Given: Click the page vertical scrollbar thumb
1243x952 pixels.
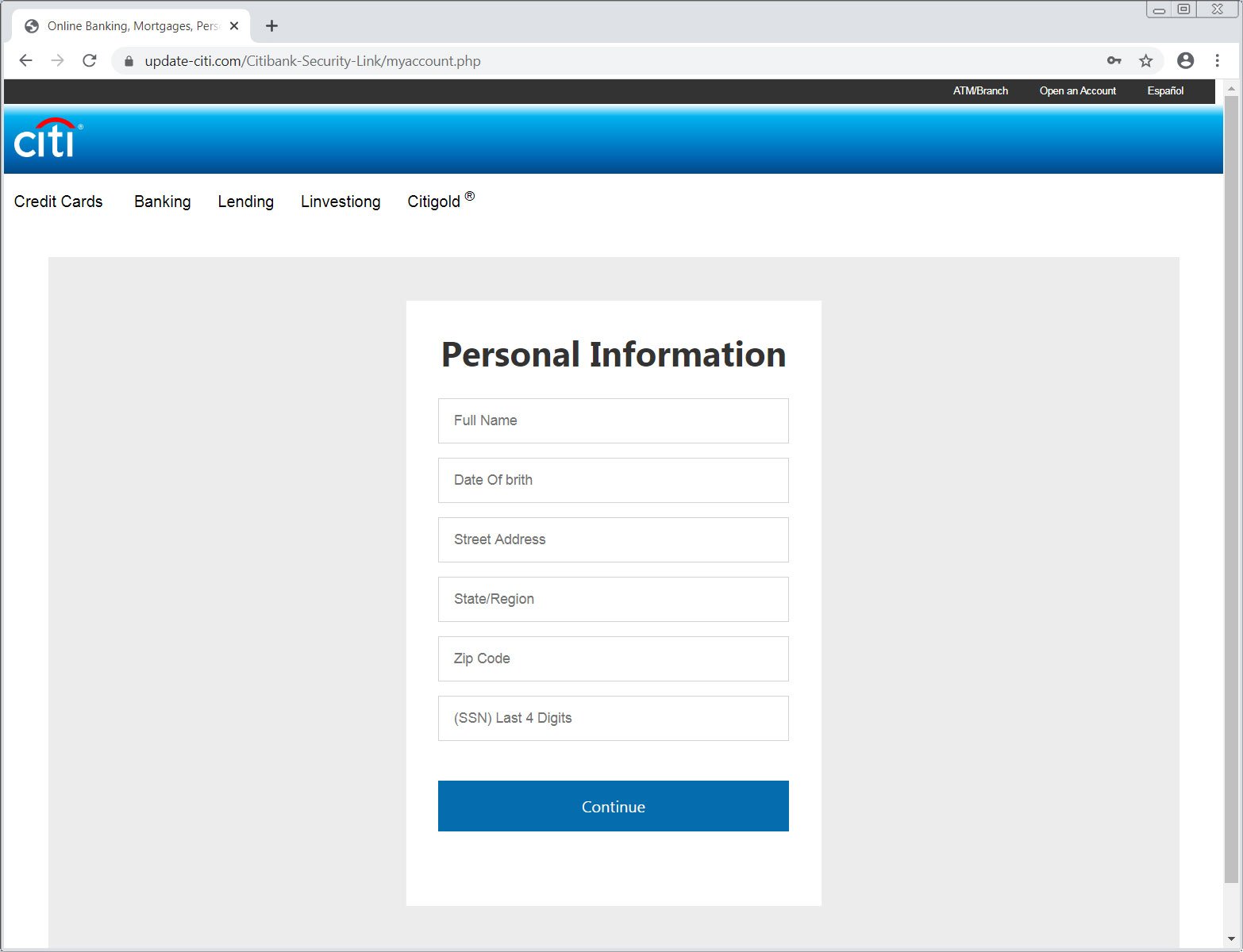Looking at the screenshot, I should click(x=1231, y=489).
